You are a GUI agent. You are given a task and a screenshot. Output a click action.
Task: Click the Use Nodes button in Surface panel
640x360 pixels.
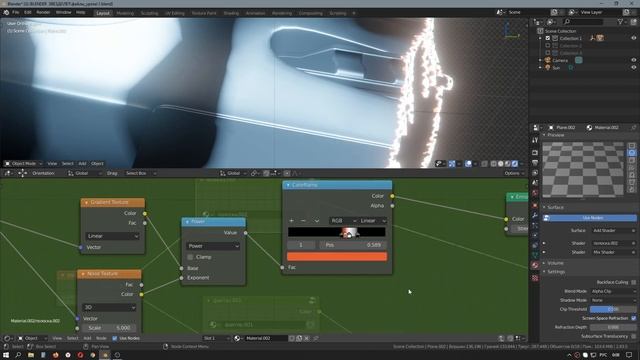pyautogui.click(x=589, y=218)
